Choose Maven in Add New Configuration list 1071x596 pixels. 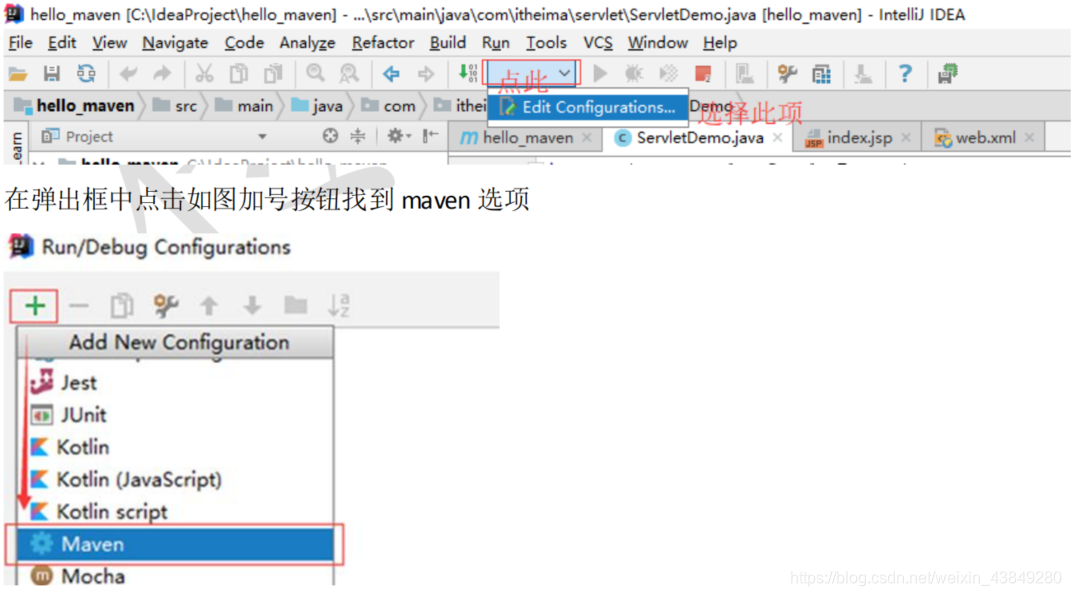(175, 544)
